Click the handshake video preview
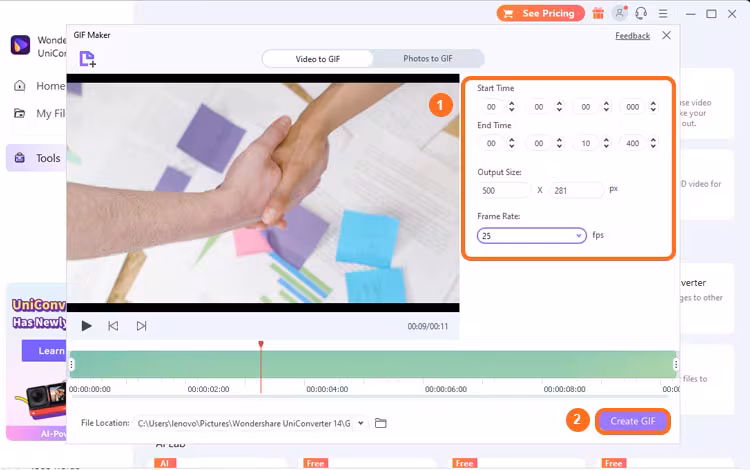 point(263,193)
